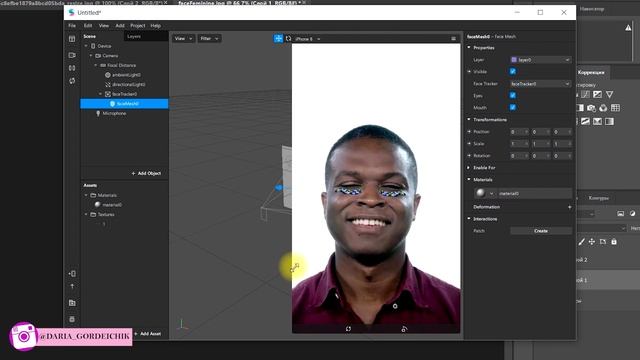Image resolution: width=640 pixels, height=360 pixels.
Task: Open the Help menu
Action: coord(156,25)
